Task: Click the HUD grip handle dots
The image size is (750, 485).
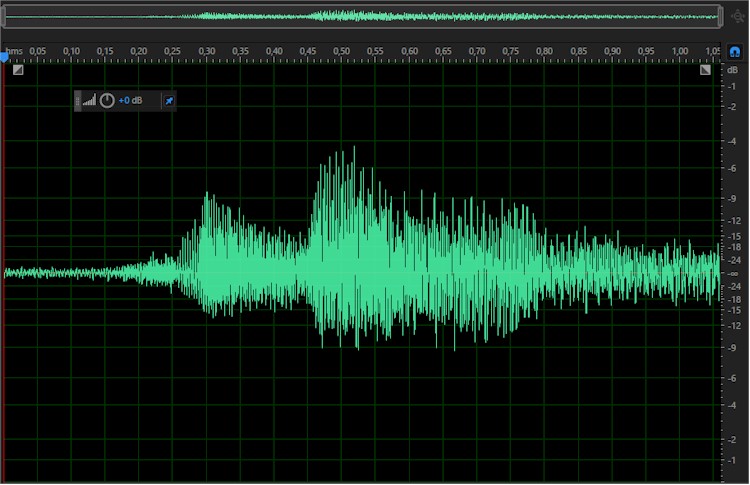Action: click(x=77, y=101)
